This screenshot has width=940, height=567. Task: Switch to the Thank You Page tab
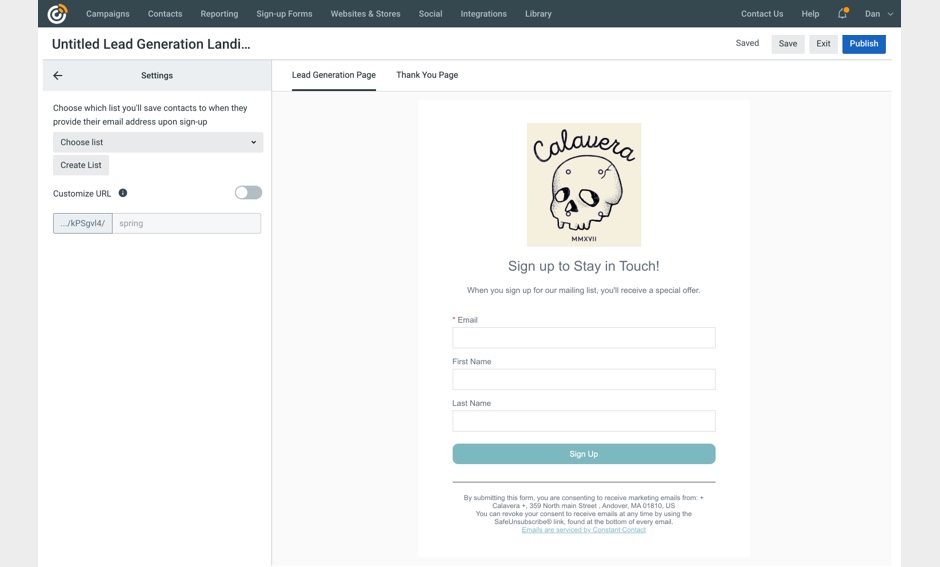click(427, 75)
